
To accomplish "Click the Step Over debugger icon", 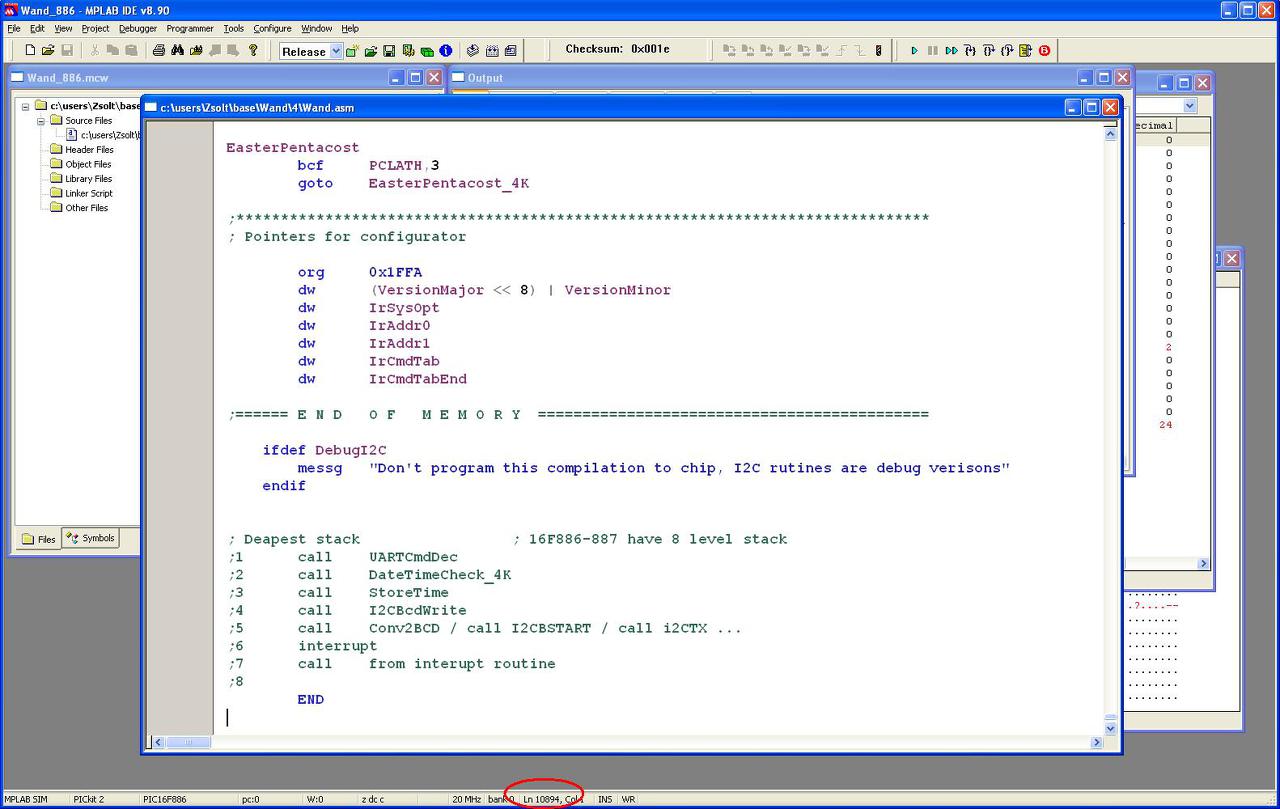I will [x=988, y=50].
